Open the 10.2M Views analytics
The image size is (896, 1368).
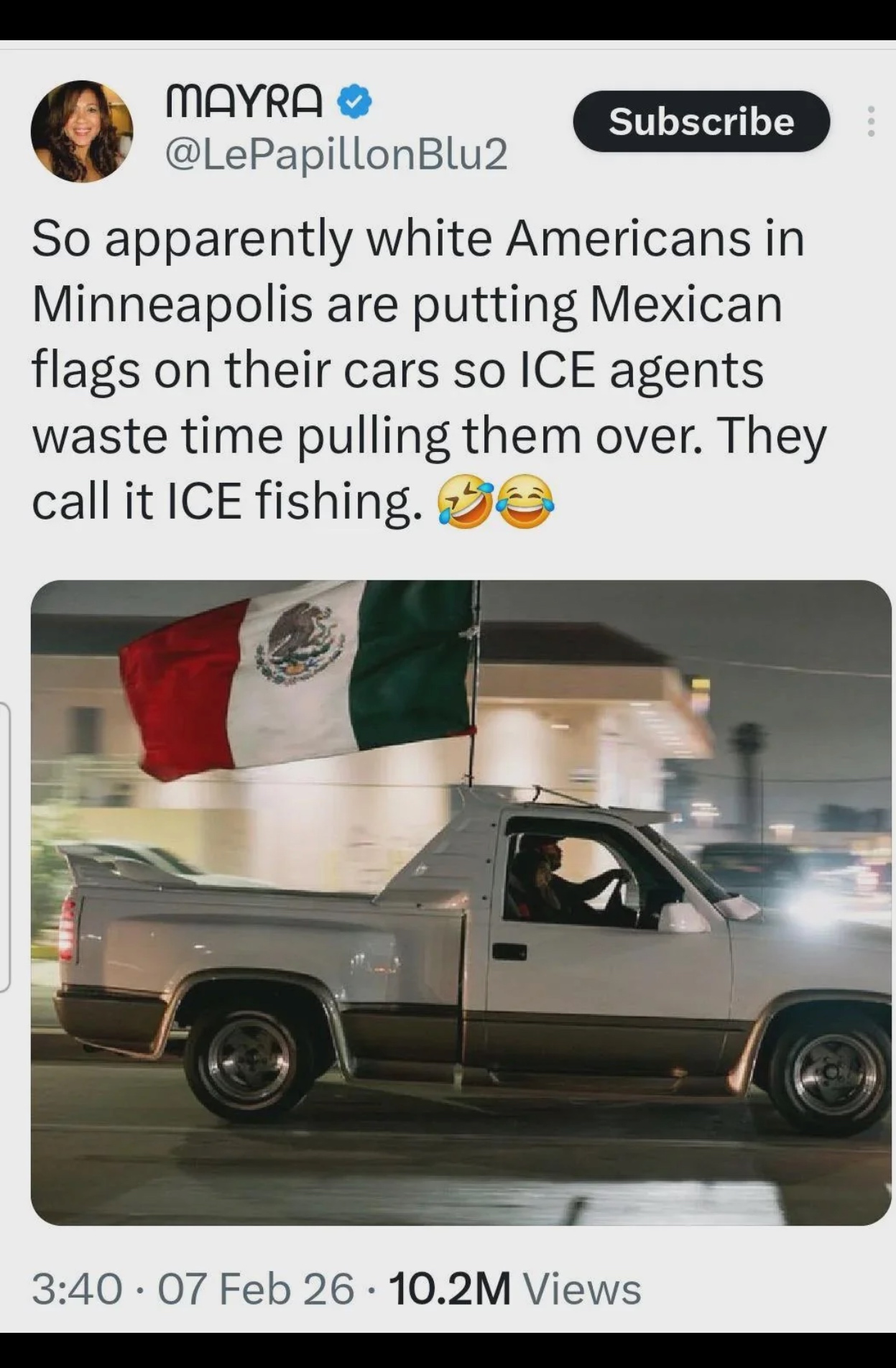(x=514, y=1288)
